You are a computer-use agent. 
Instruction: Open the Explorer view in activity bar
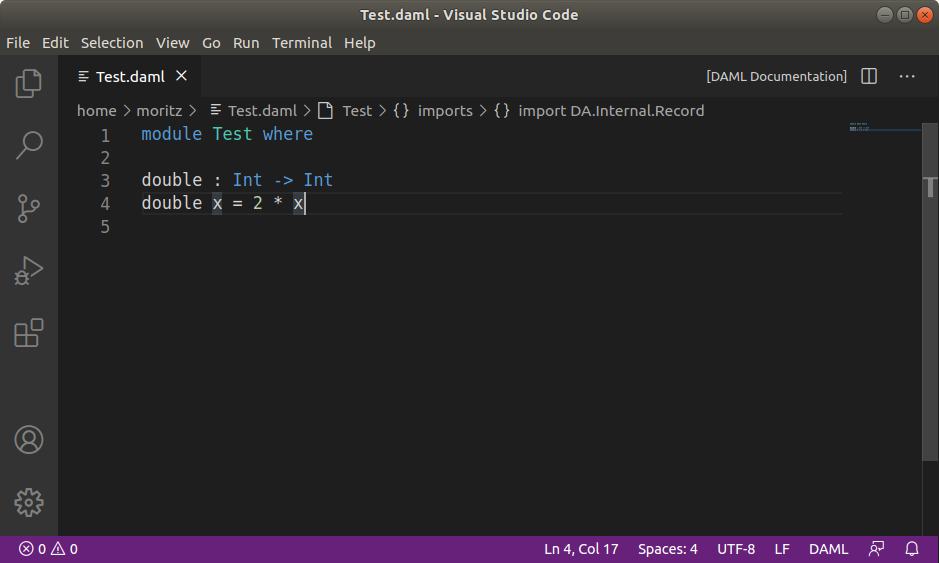[29, 84]
